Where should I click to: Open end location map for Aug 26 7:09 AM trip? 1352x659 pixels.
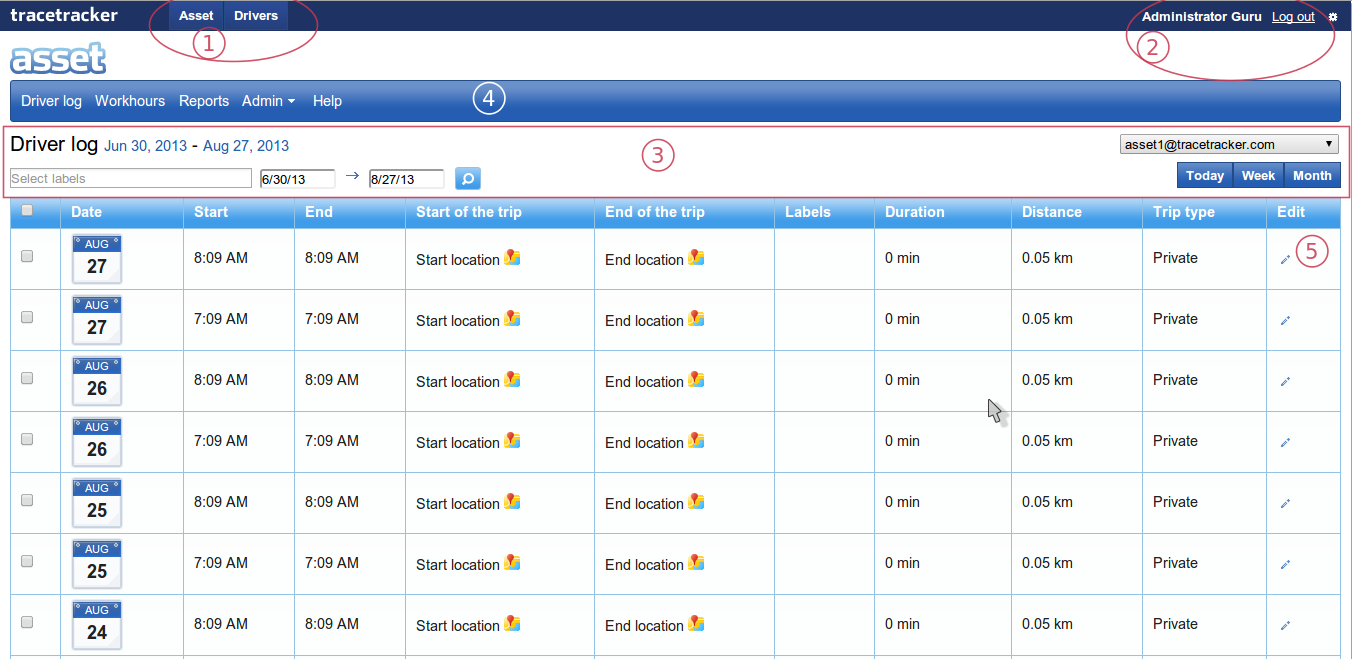696,440
